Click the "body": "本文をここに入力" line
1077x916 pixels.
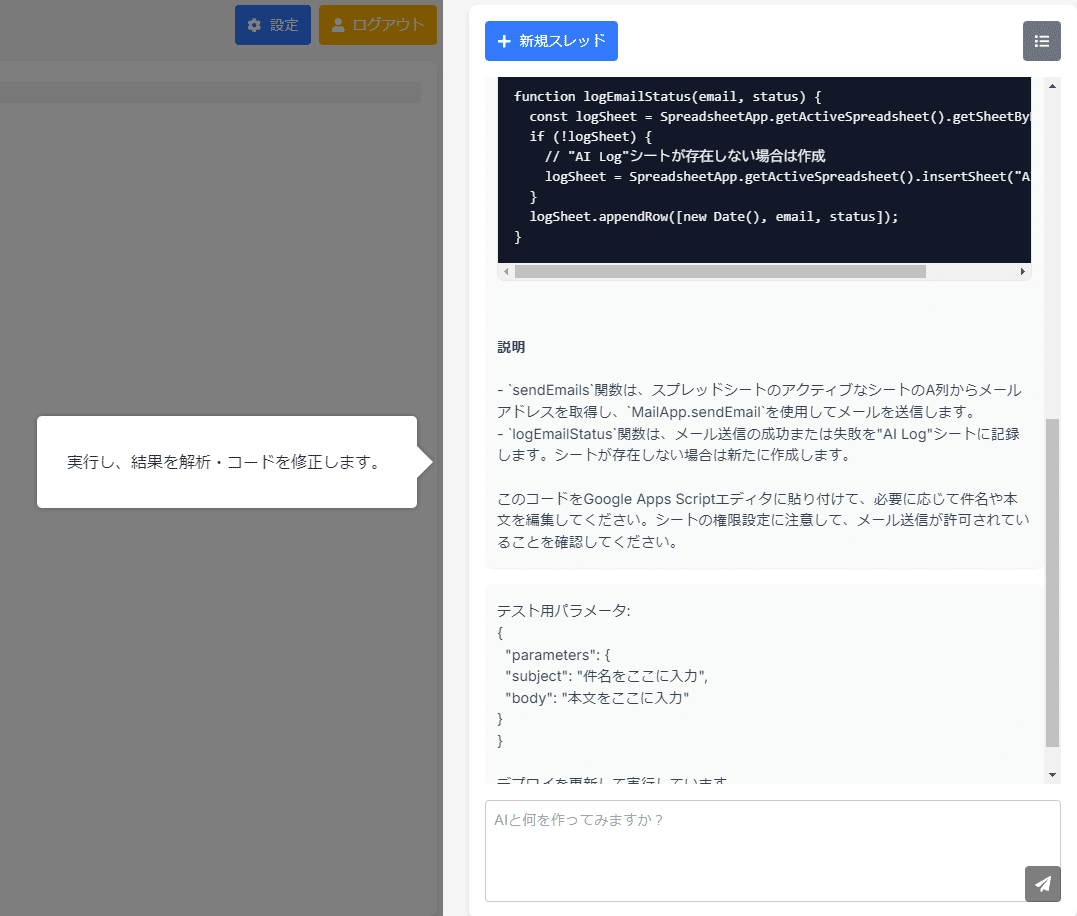[597, 698]
